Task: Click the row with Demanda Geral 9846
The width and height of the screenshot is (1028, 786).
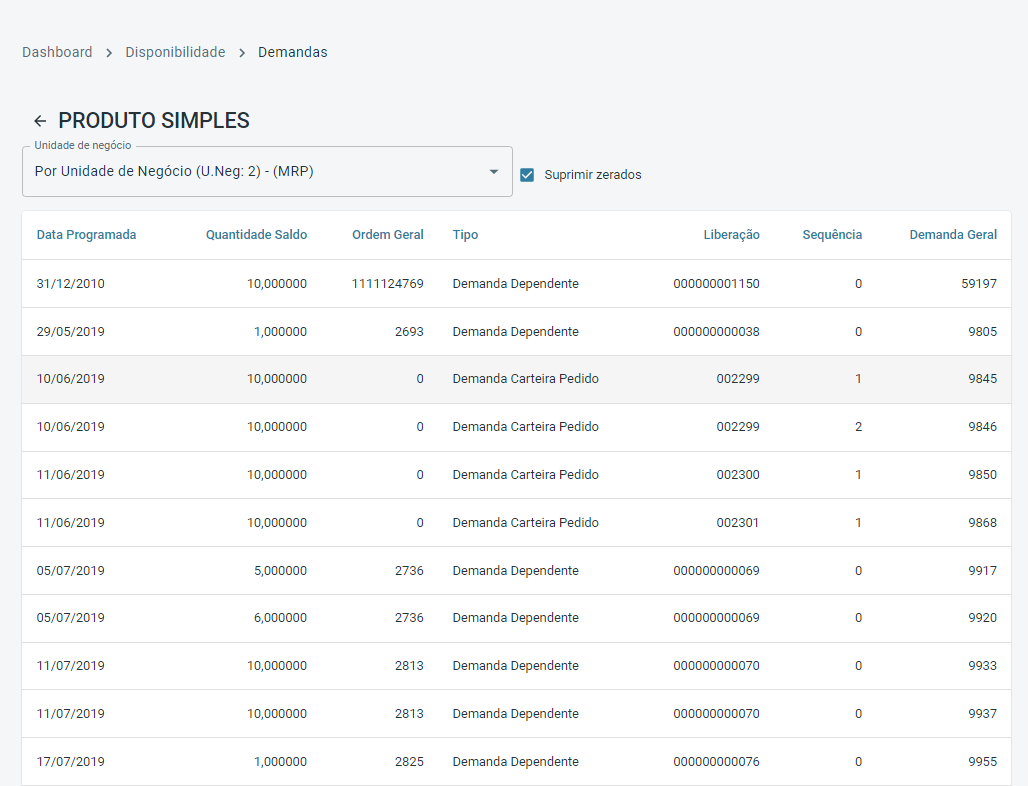Action: (x=516, y=427)
